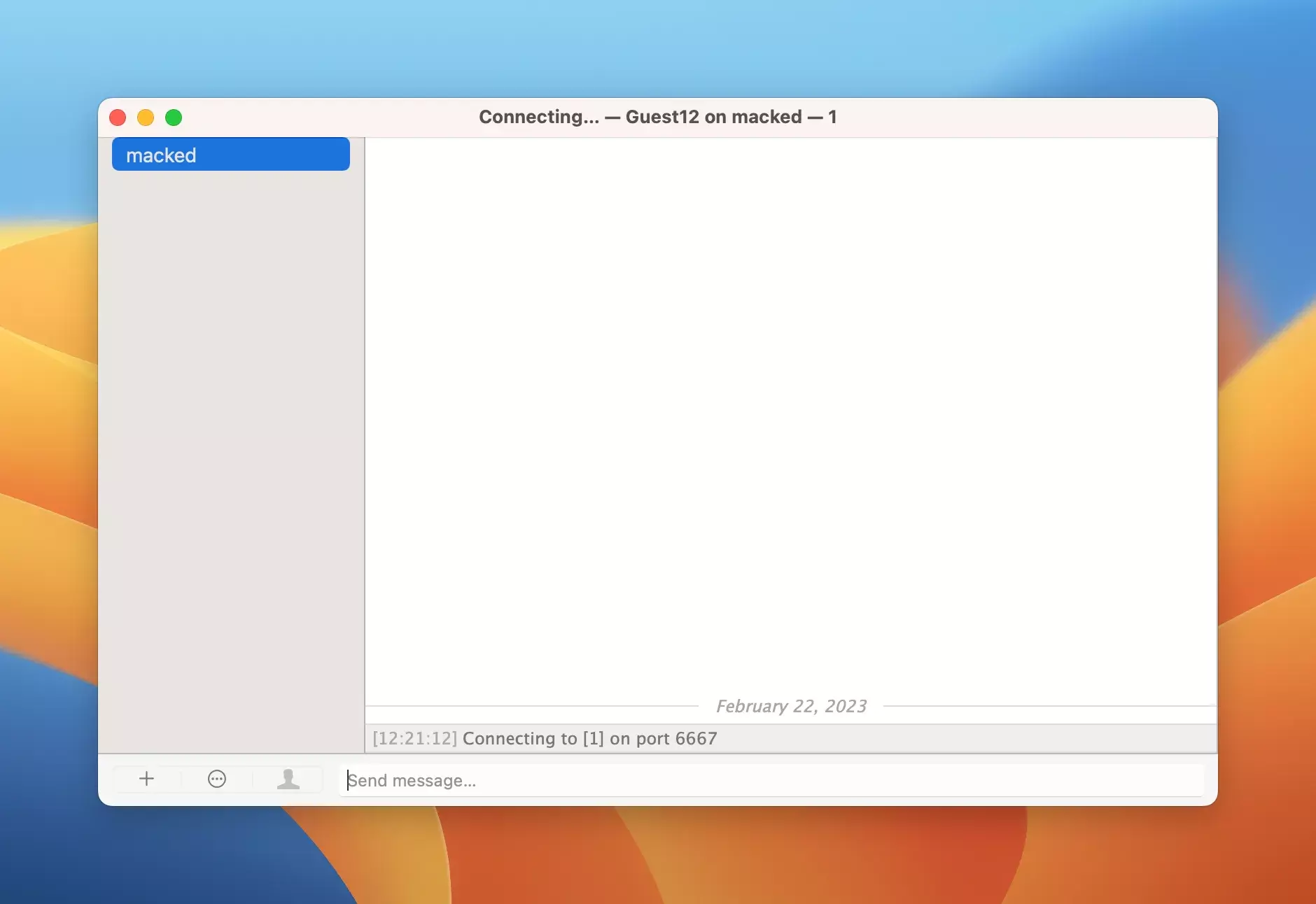This screenshot has width=1316, height=904.
Task: Close the chat window with red button
Action: (x=118, y=118)
